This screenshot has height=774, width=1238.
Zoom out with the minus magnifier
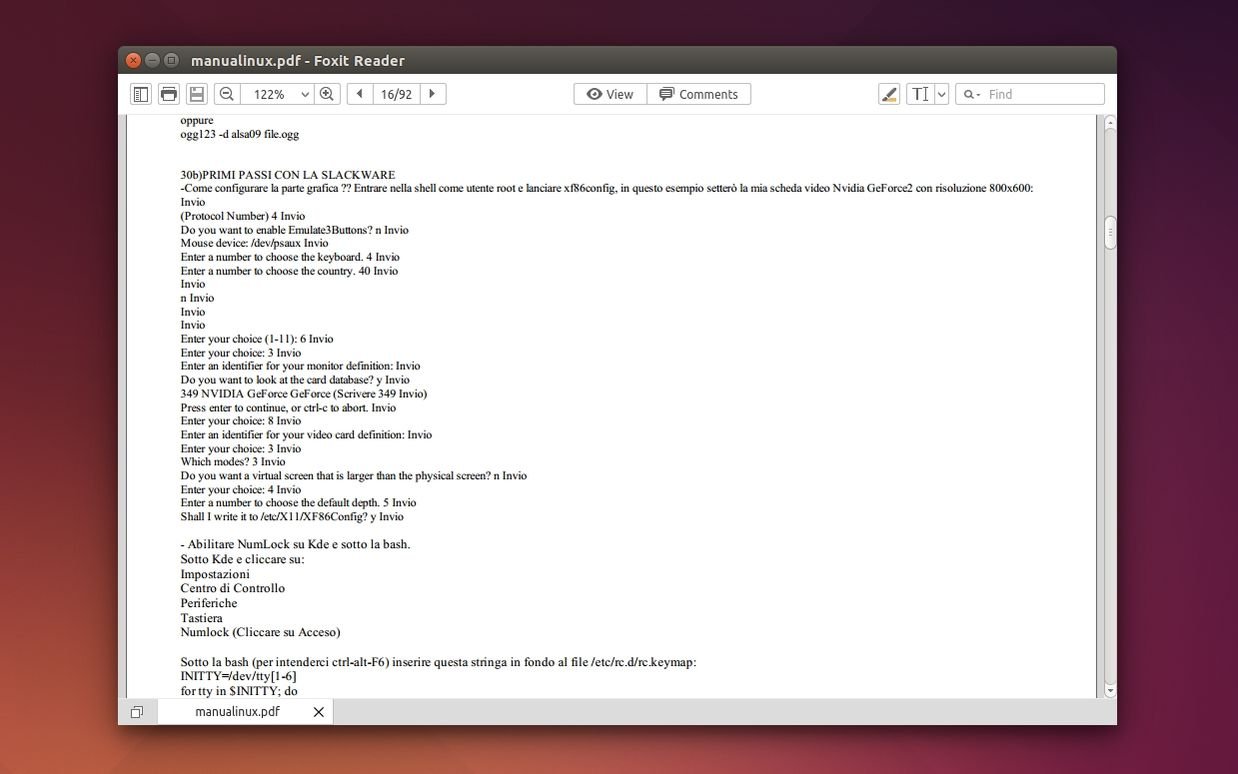pyautogui.click(x=227, y=94)
